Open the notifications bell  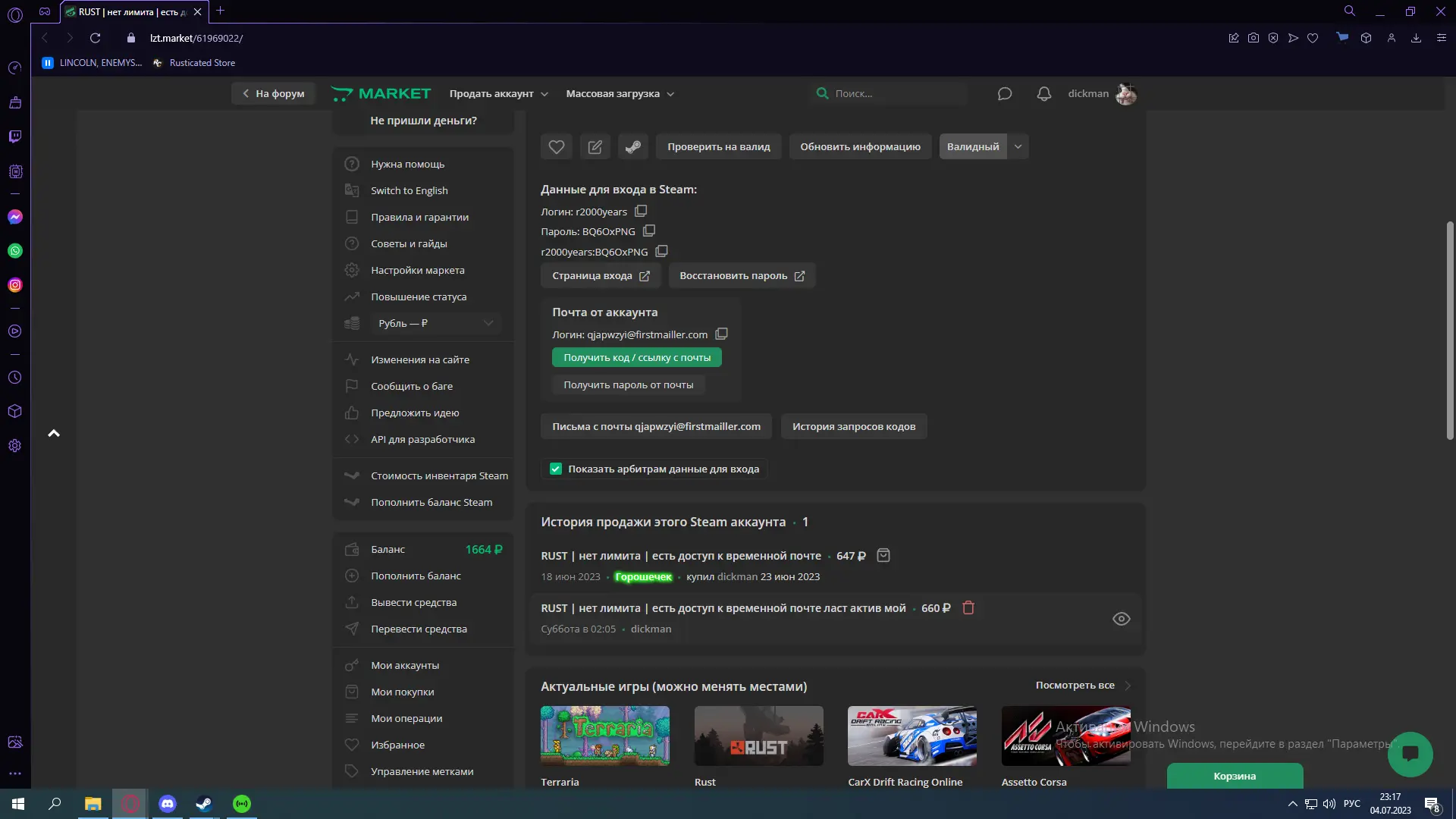tap(1044, 94)
